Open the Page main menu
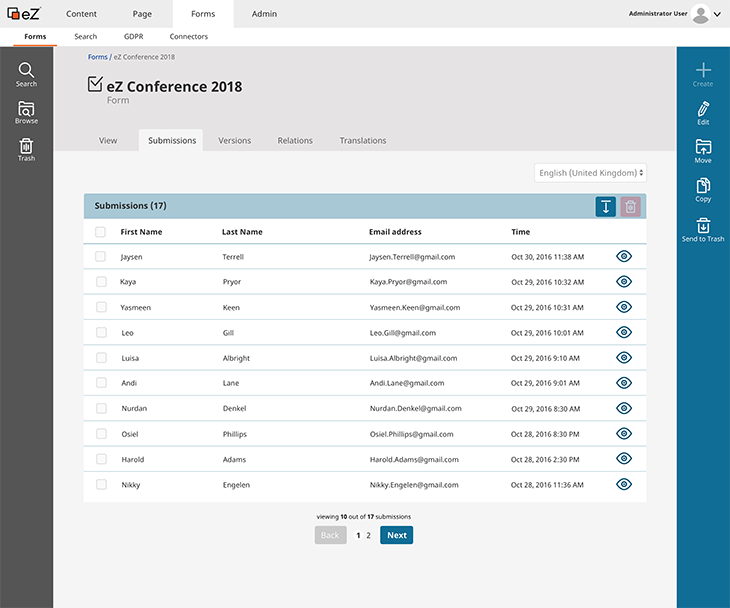Screen dimensions: 730x608 click(x=142, y=14)
